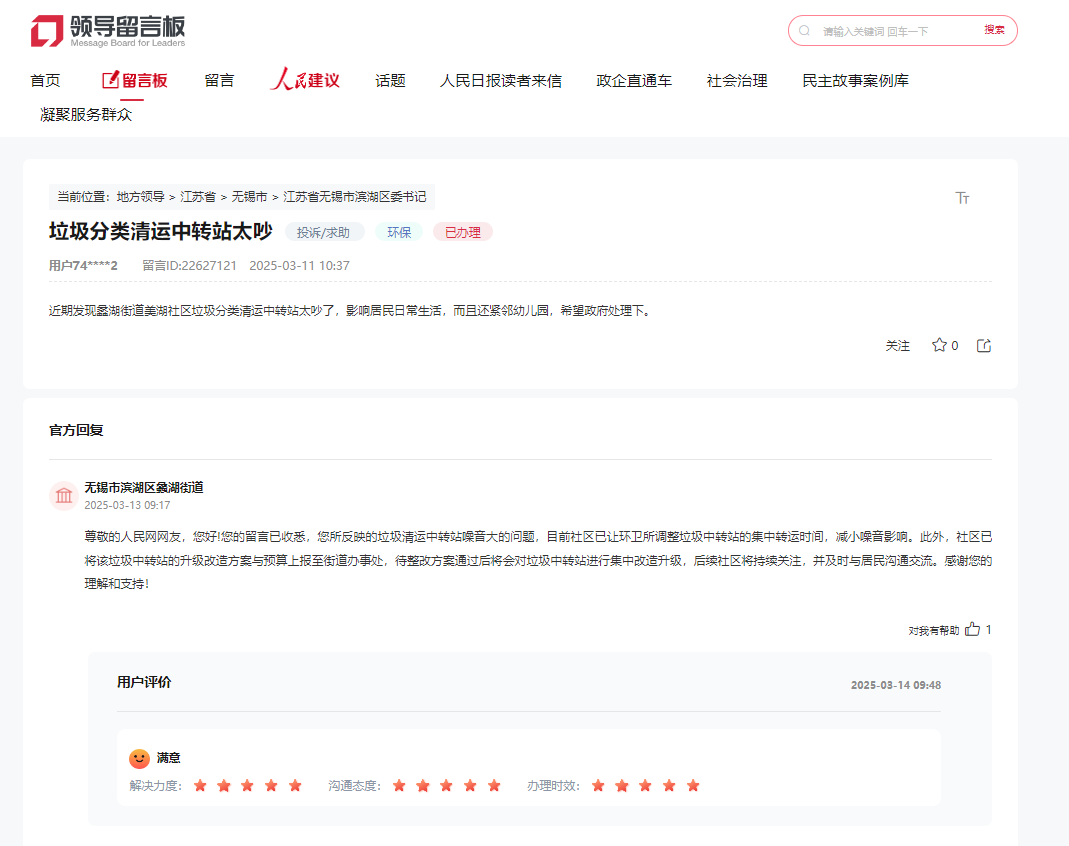Image resolution: width=1069 pixels, height=846 pixels.
Task: Click the 搜索 search button
Action: tap(993, 30)
